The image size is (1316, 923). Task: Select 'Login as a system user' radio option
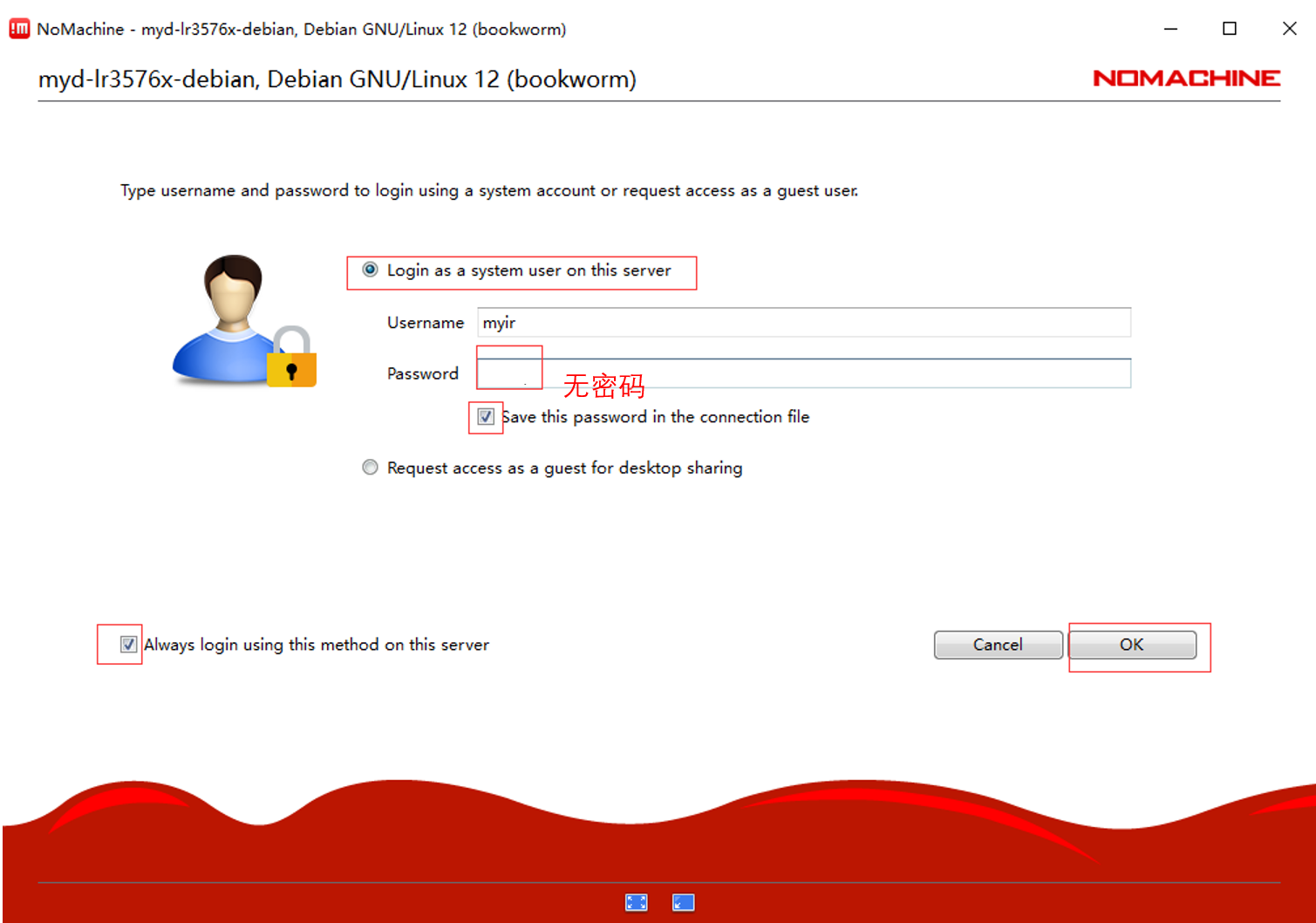pyautogui.click(x=371, y=270)
